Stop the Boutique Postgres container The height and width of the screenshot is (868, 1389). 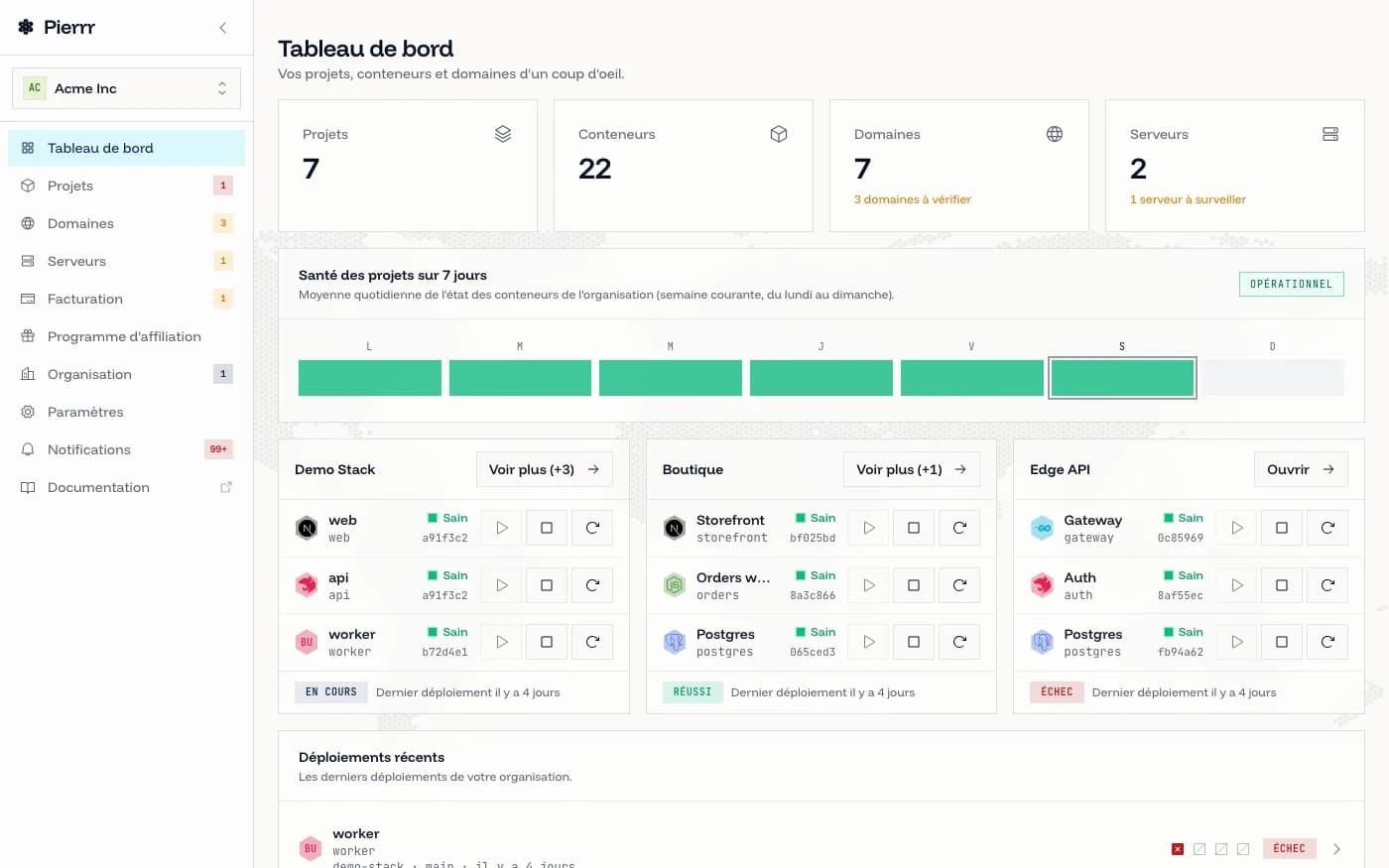[x=914, y=642]
